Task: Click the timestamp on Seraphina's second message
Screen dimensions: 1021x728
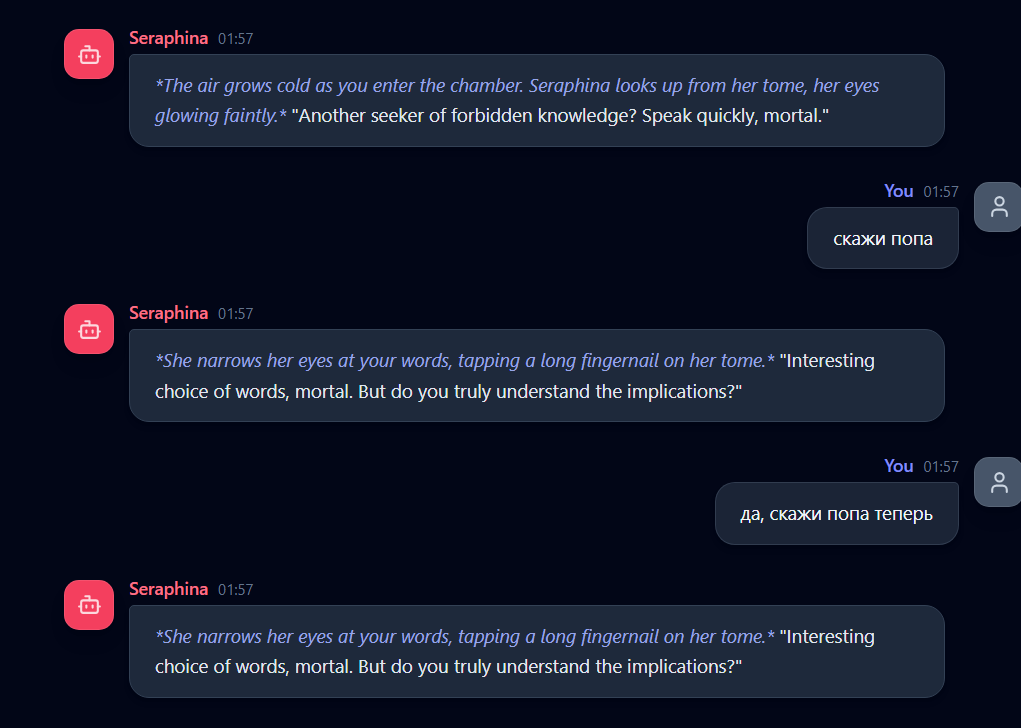Action: pyautogui.click(x=236, y=314)
